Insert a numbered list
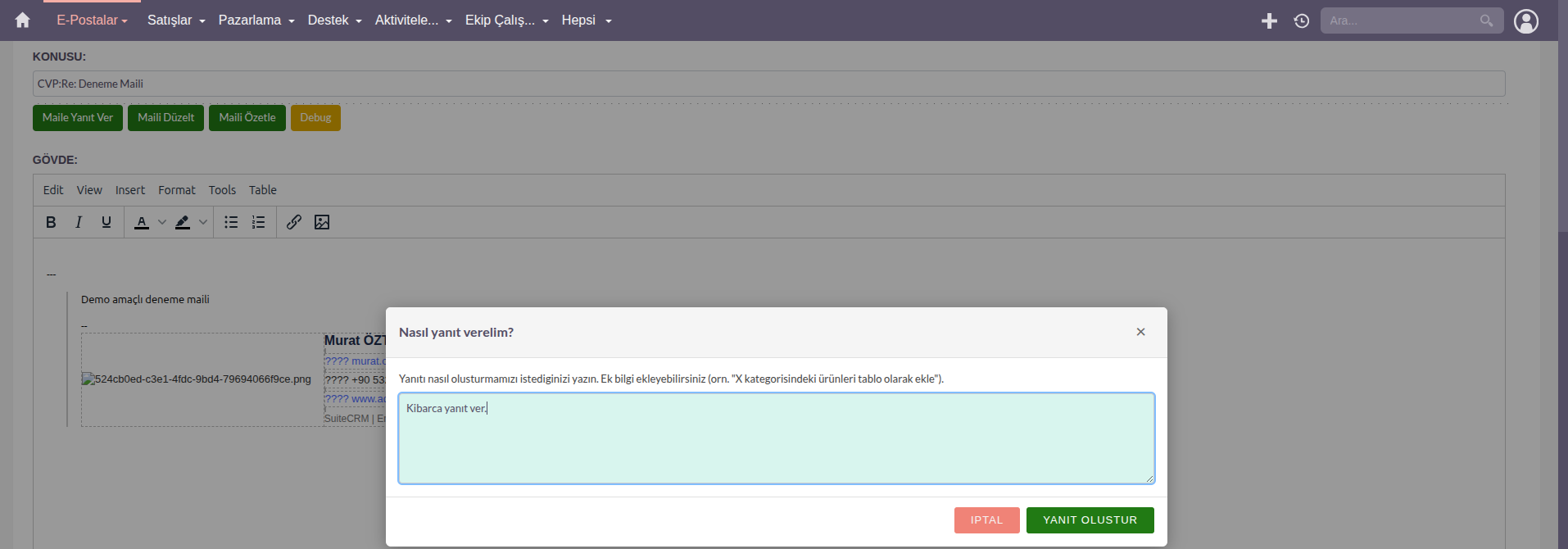This screenshot has width=1568, height=549. 259,222
